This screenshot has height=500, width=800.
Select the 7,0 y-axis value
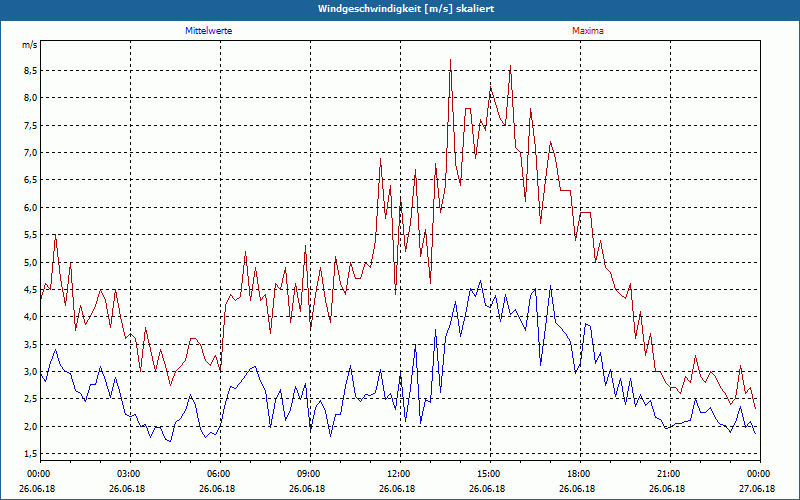(30, 153)
